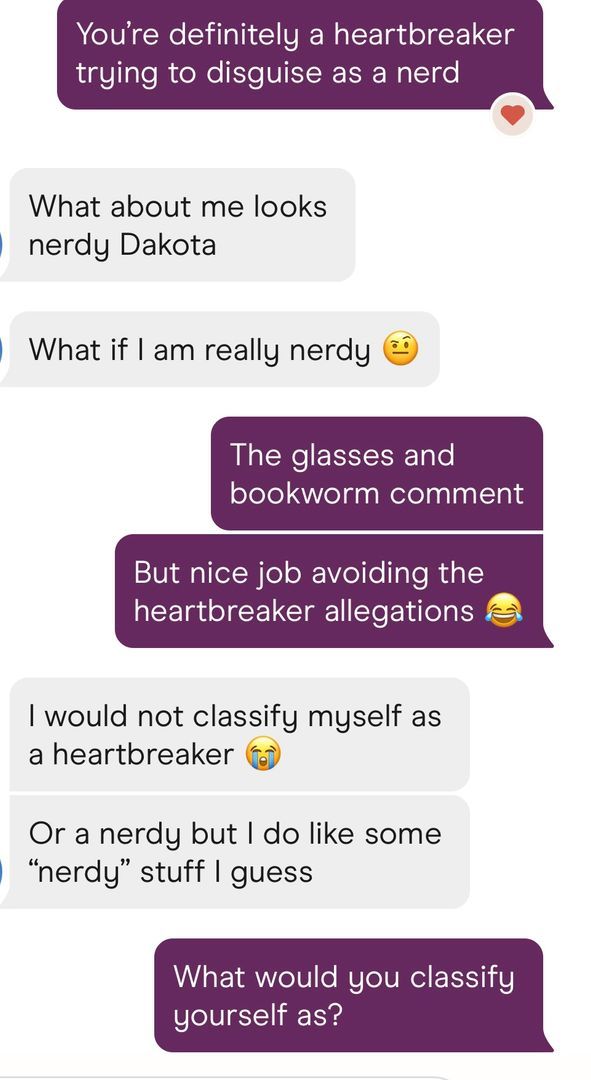Select the 'What about me looks nerdy Dakota' bubble
The width and height of the screenshot is (591, 1080).
pos(178,225)
